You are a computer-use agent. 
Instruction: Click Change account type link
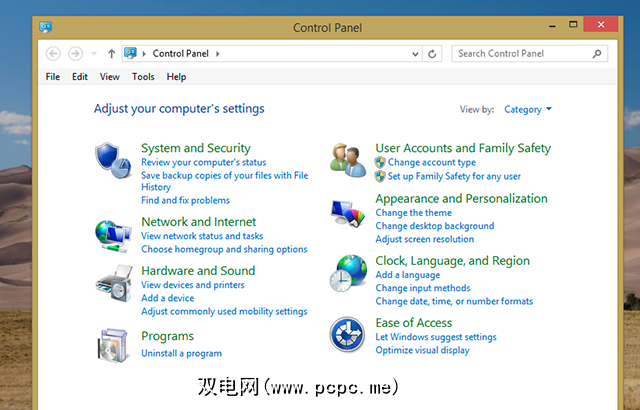tap(432, 162)
